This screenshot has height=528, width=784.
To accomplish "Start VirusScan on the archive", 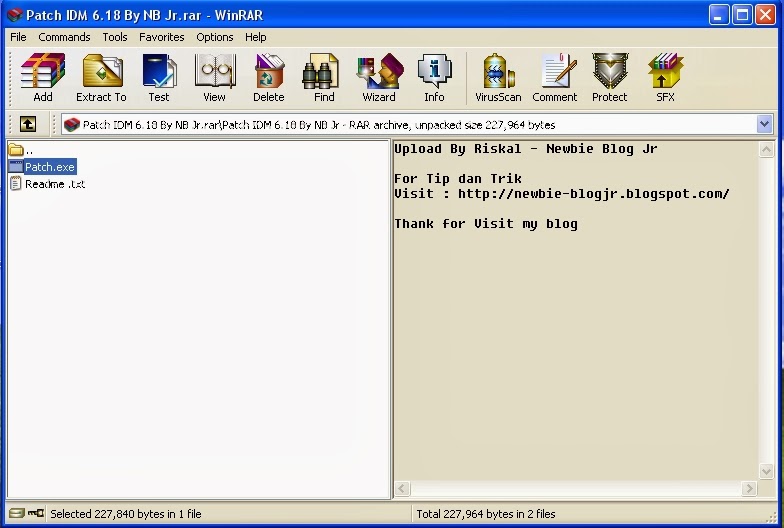I will tap(498, 78).
